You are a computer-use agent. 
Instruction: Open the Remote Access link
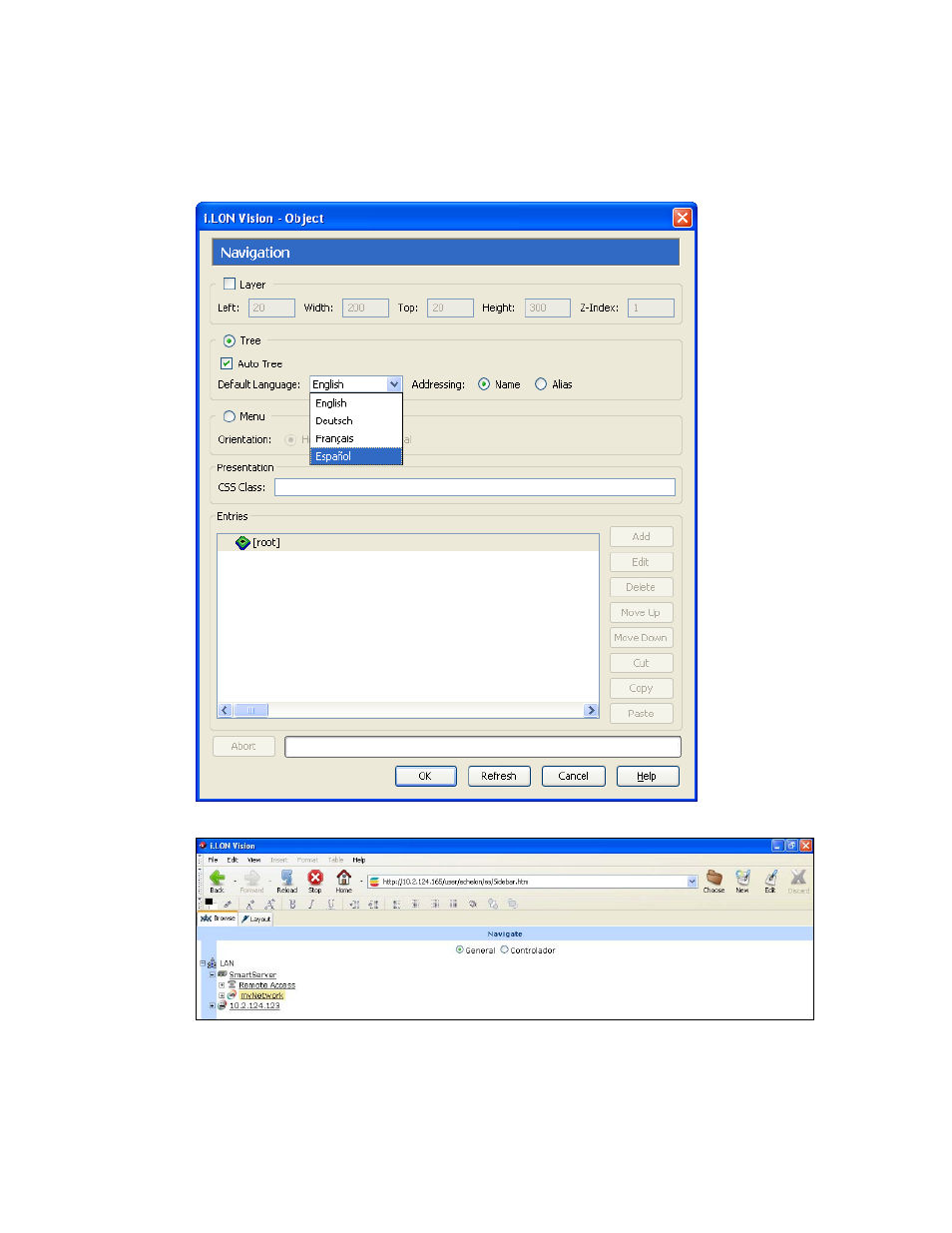click(x=266, y=985)
